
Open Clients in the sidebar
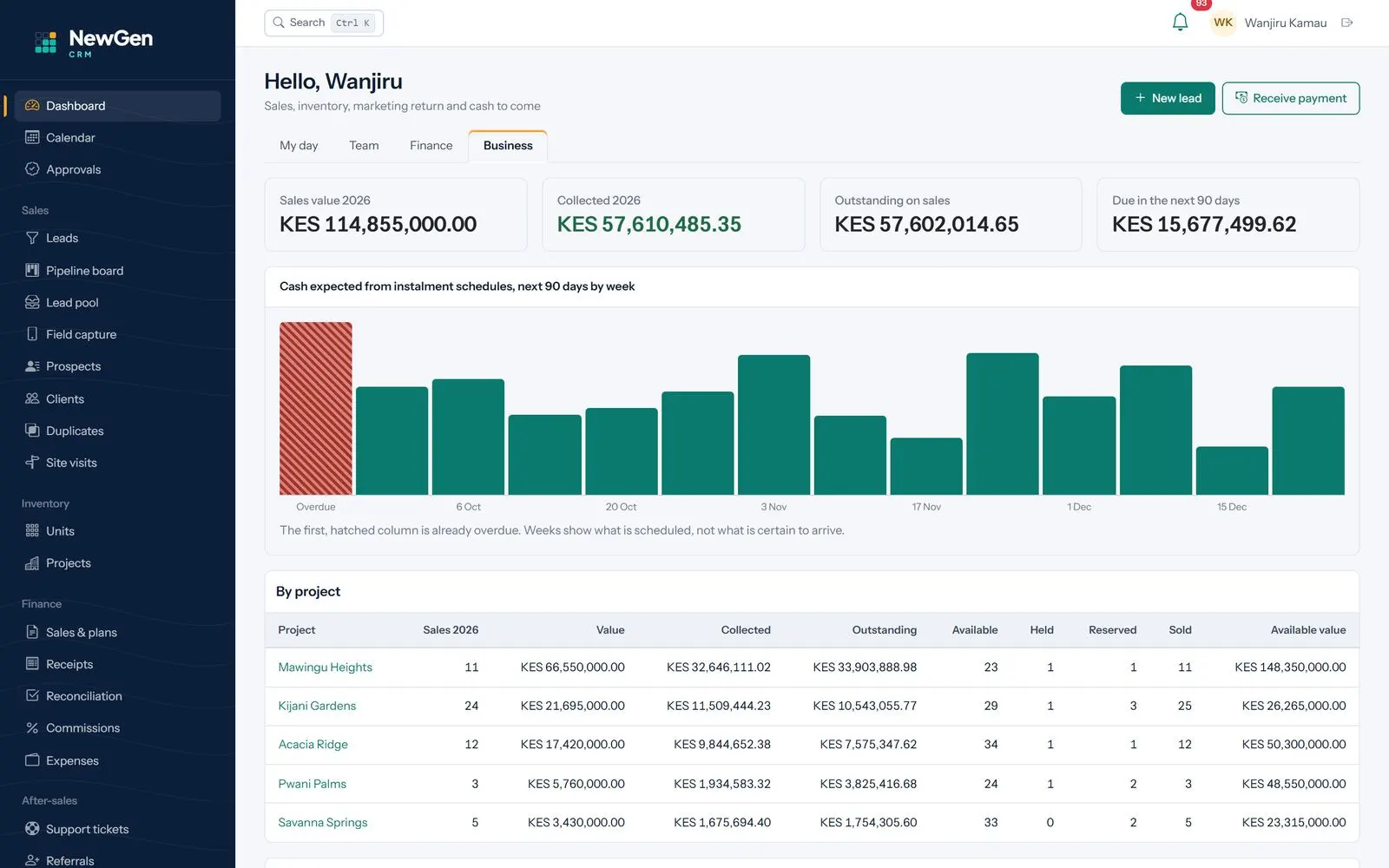(117, 398)
